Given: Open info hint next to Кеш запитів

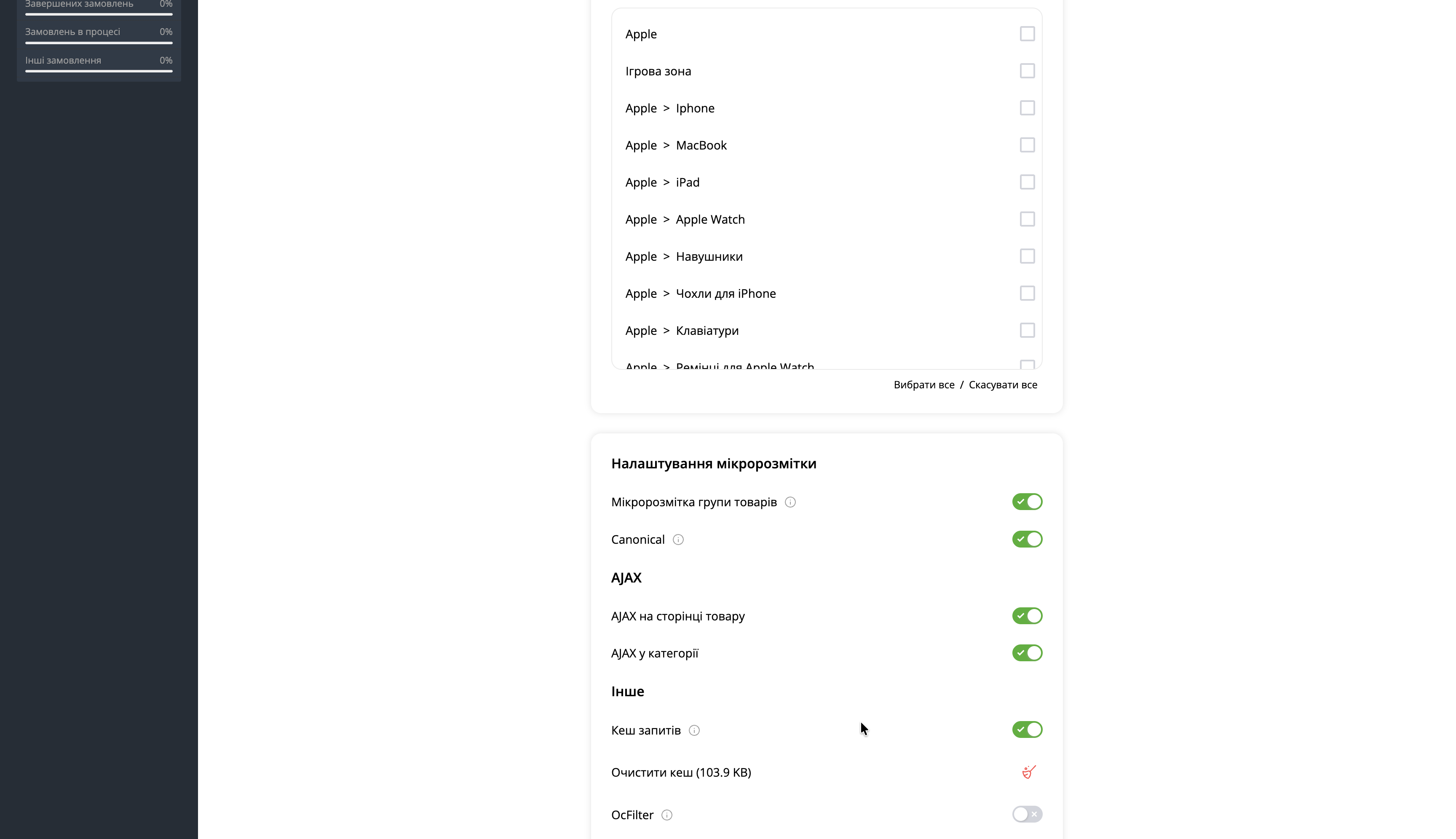Looking at the screenshot, I should [694, 730].
